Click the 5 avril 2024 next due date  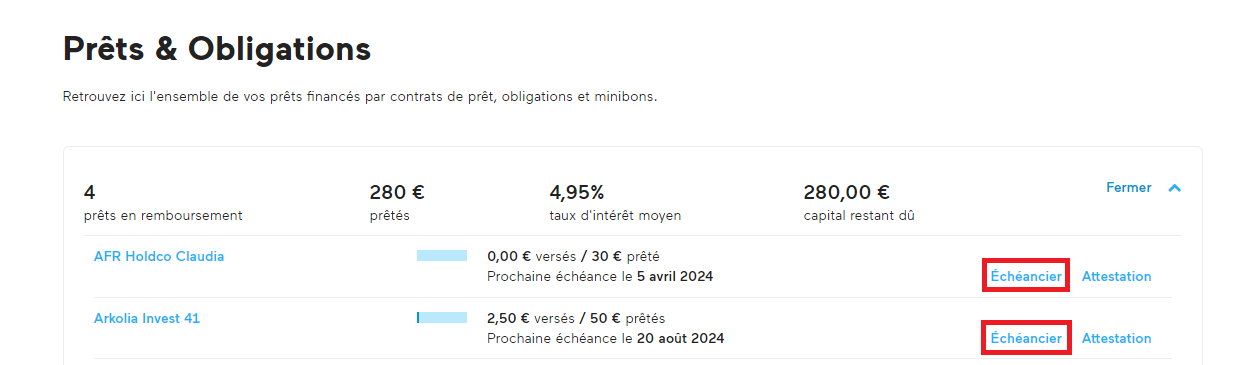[x=675, y=276]
